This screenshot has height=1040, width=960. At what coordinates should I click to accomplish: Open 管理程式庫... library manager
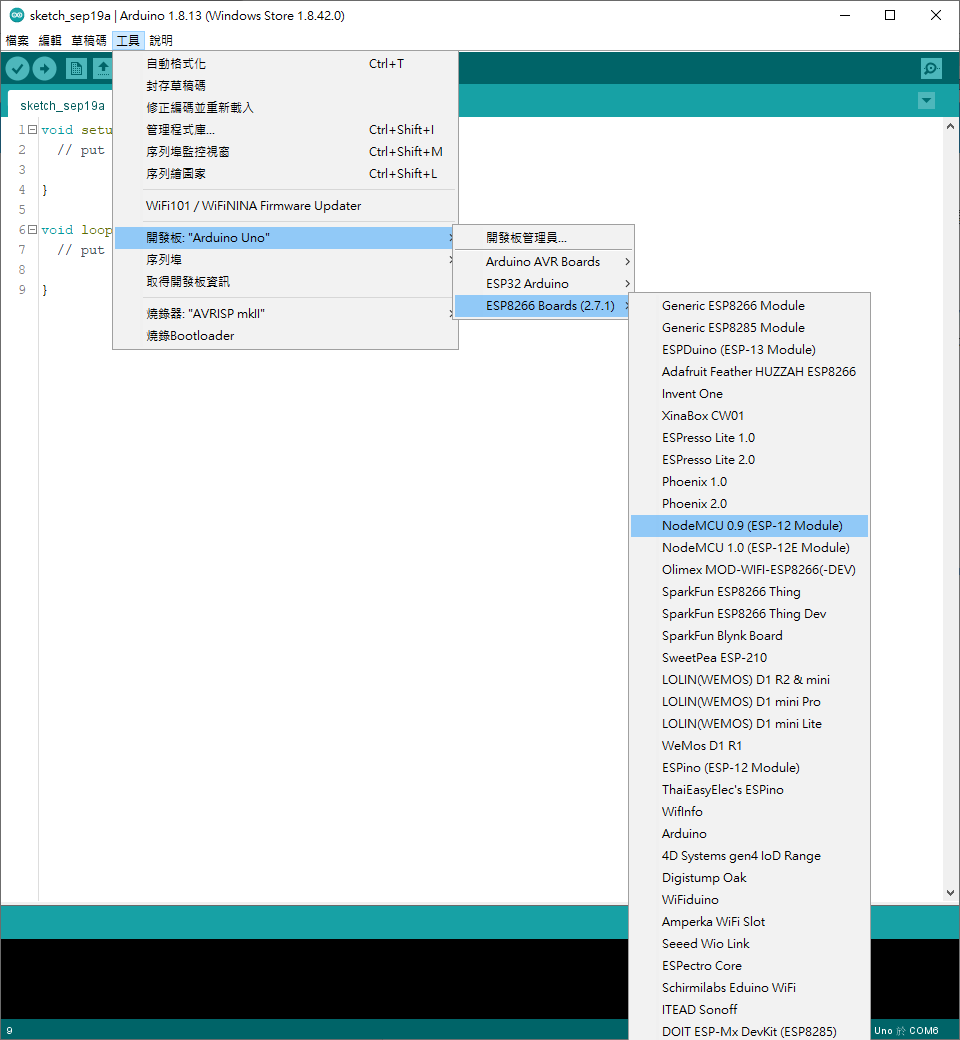click(285, 129)
